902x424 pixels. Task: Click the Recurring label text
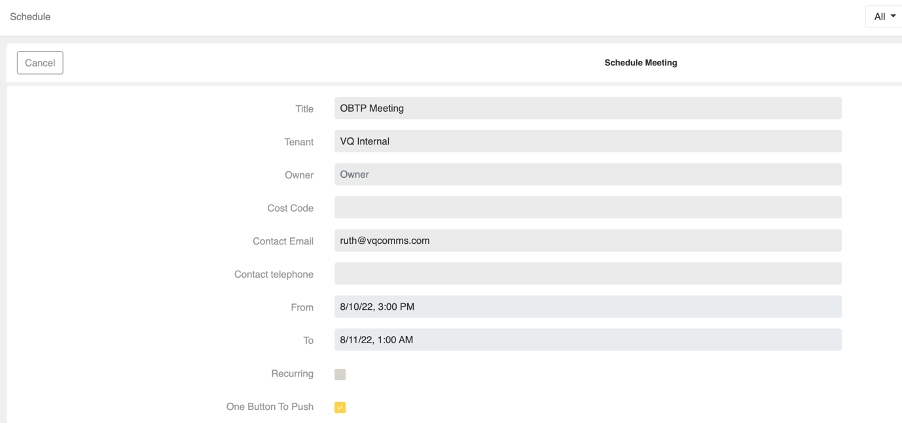click(x=292, y=374)
